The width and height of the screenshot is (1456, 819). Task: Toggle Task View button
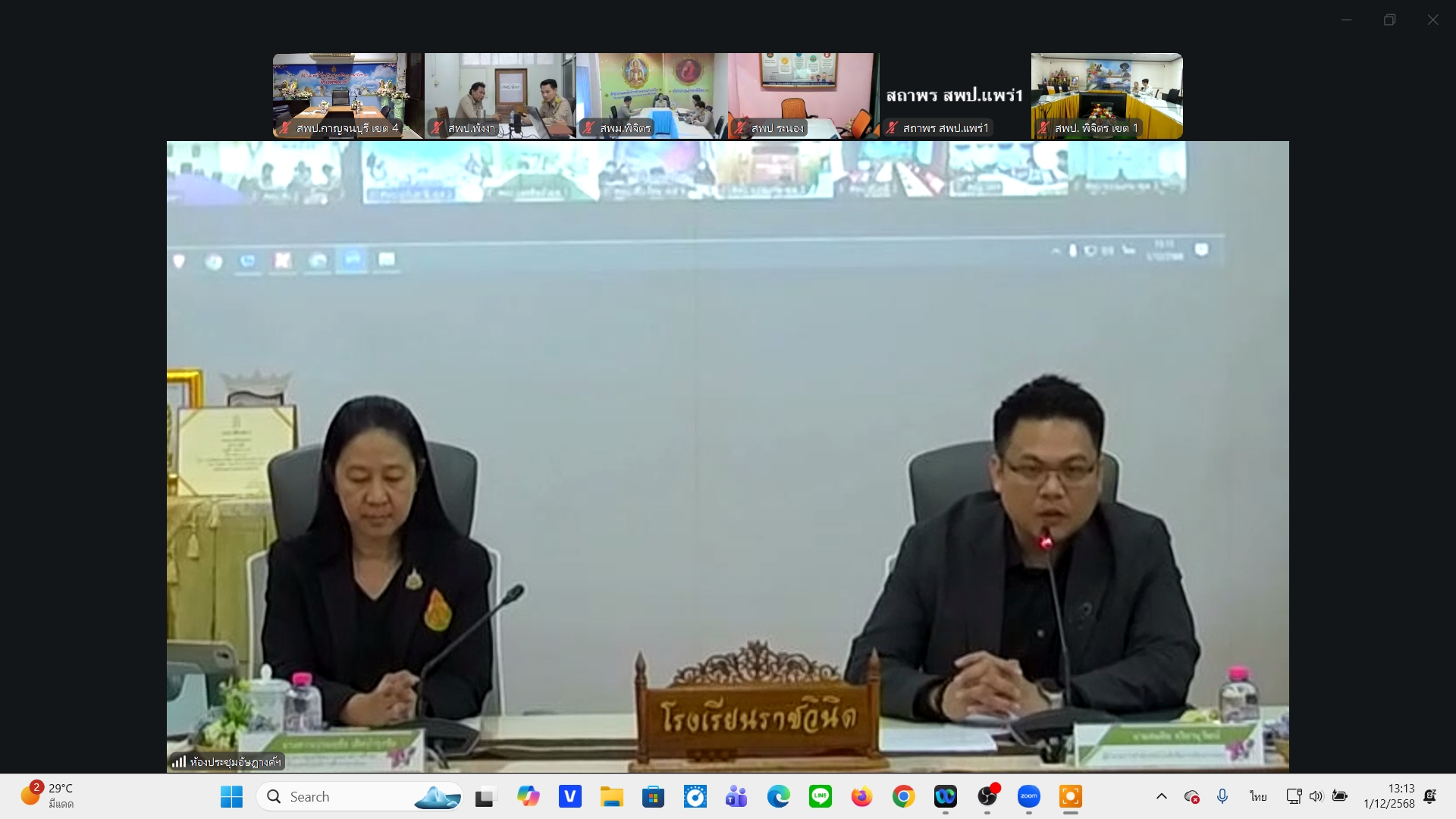(485, 797)
